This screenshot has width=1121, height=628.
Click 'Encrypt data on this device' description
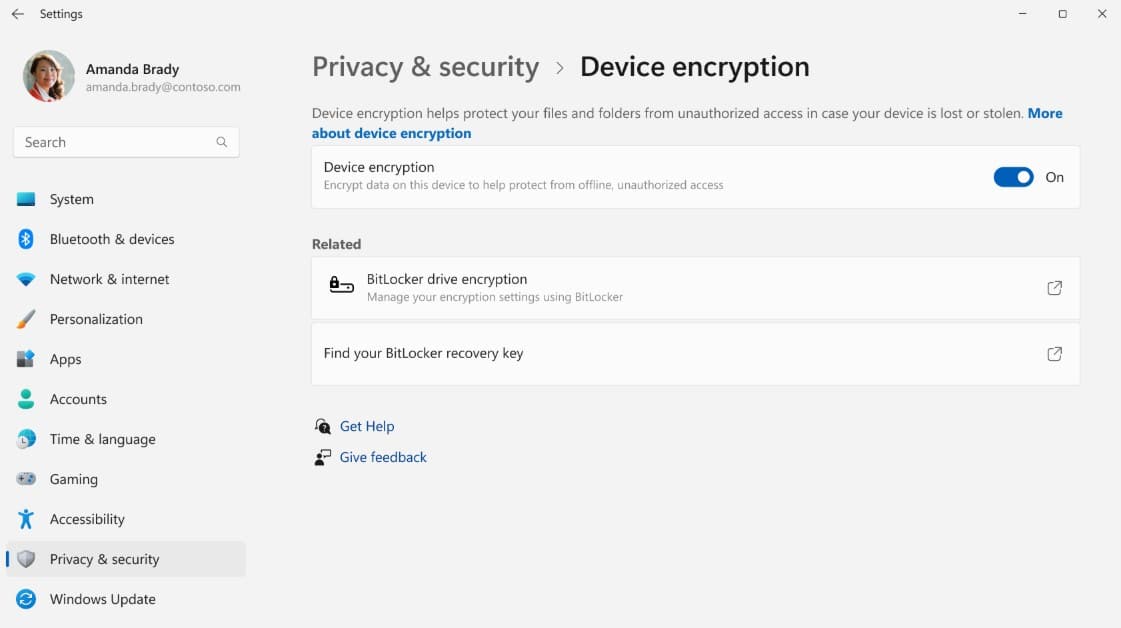pos(523,185)
